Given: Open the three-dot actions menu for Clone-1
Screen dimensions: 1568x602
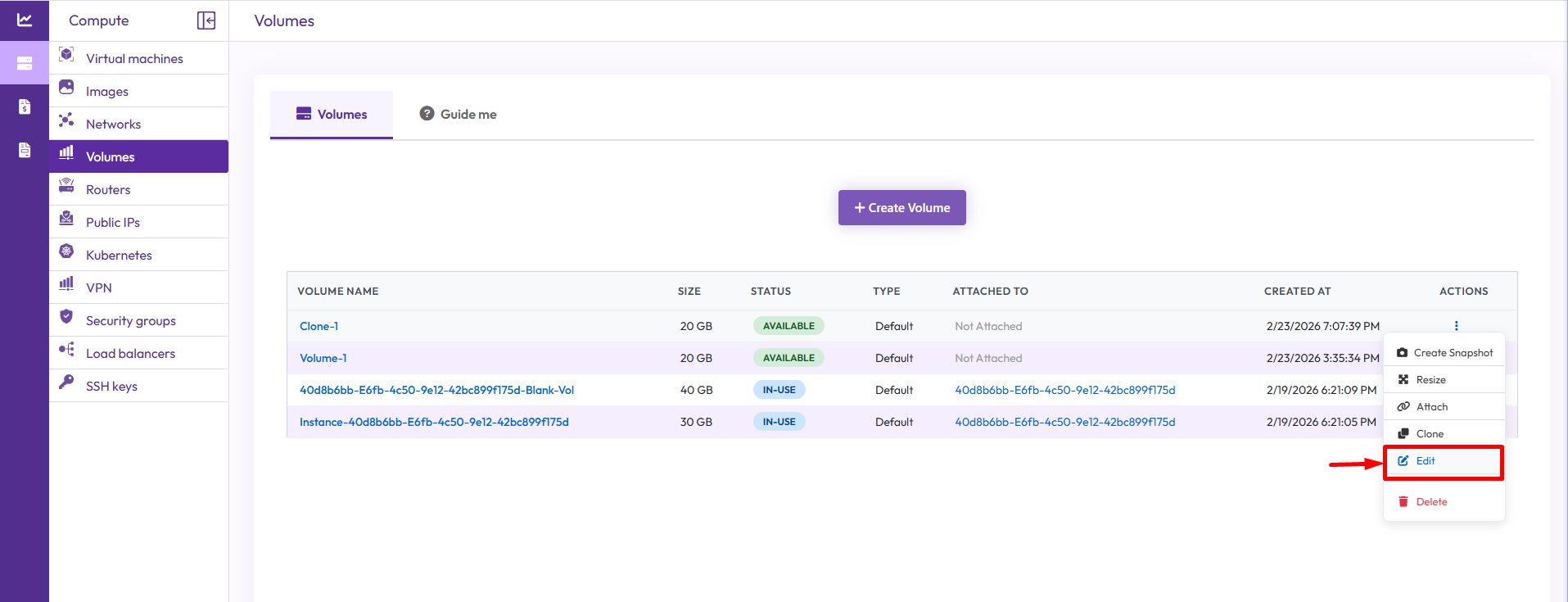Looking at the screenshot, I should tap(1456, 326).
